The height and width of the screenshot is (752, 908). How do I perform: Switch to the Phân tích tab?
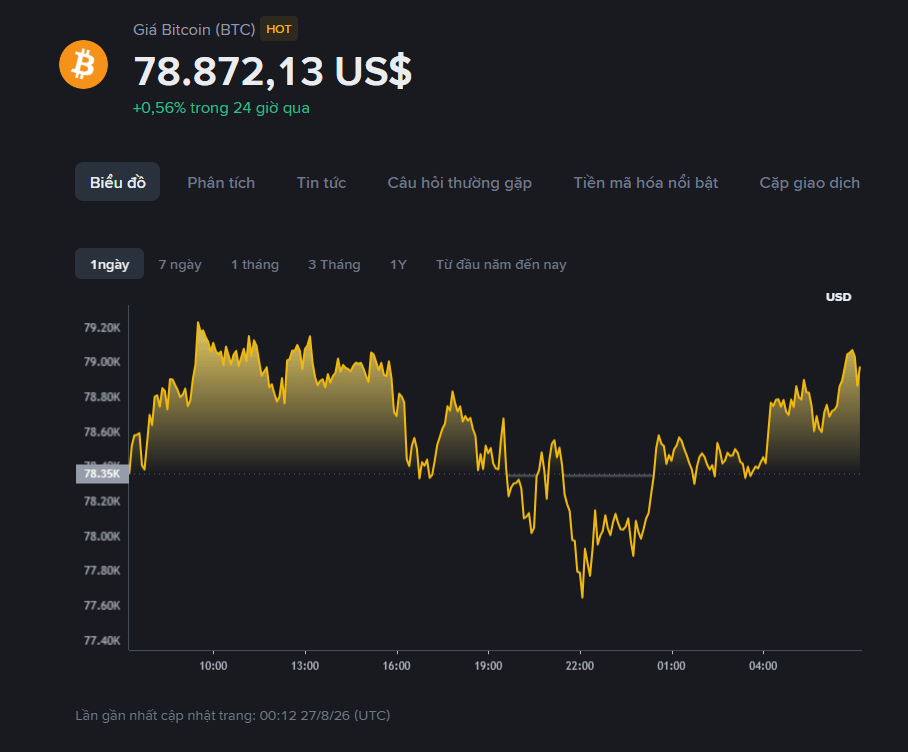coord(221,183)
